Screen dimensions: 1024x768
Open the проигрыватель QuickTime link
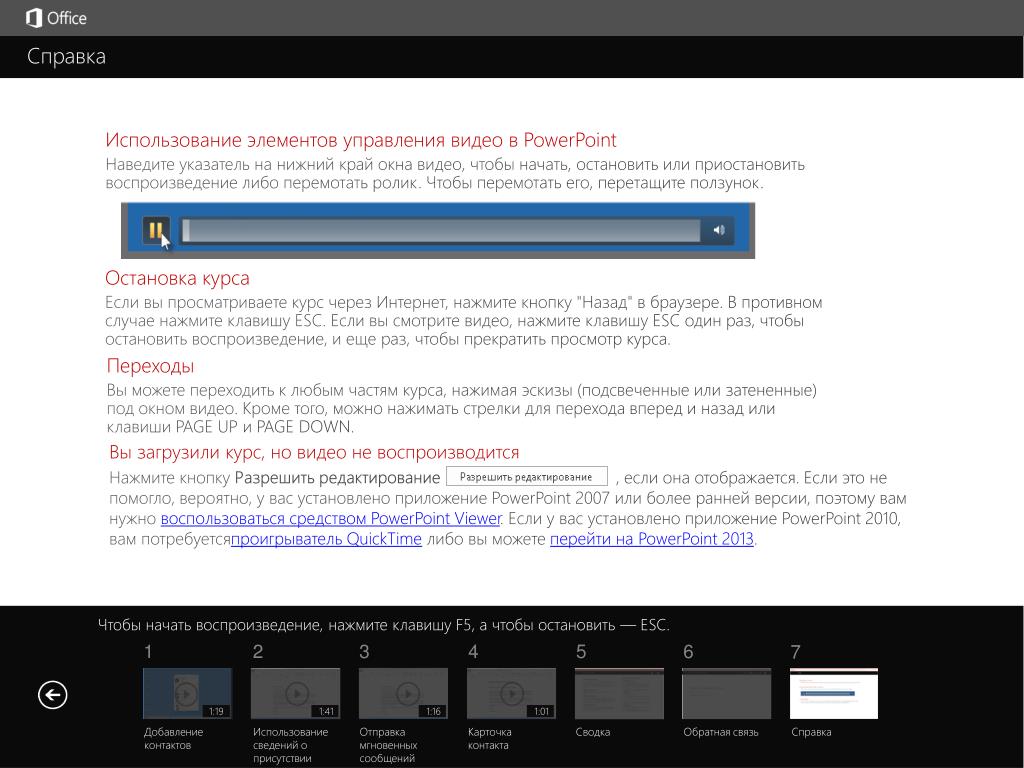point(326,539)
